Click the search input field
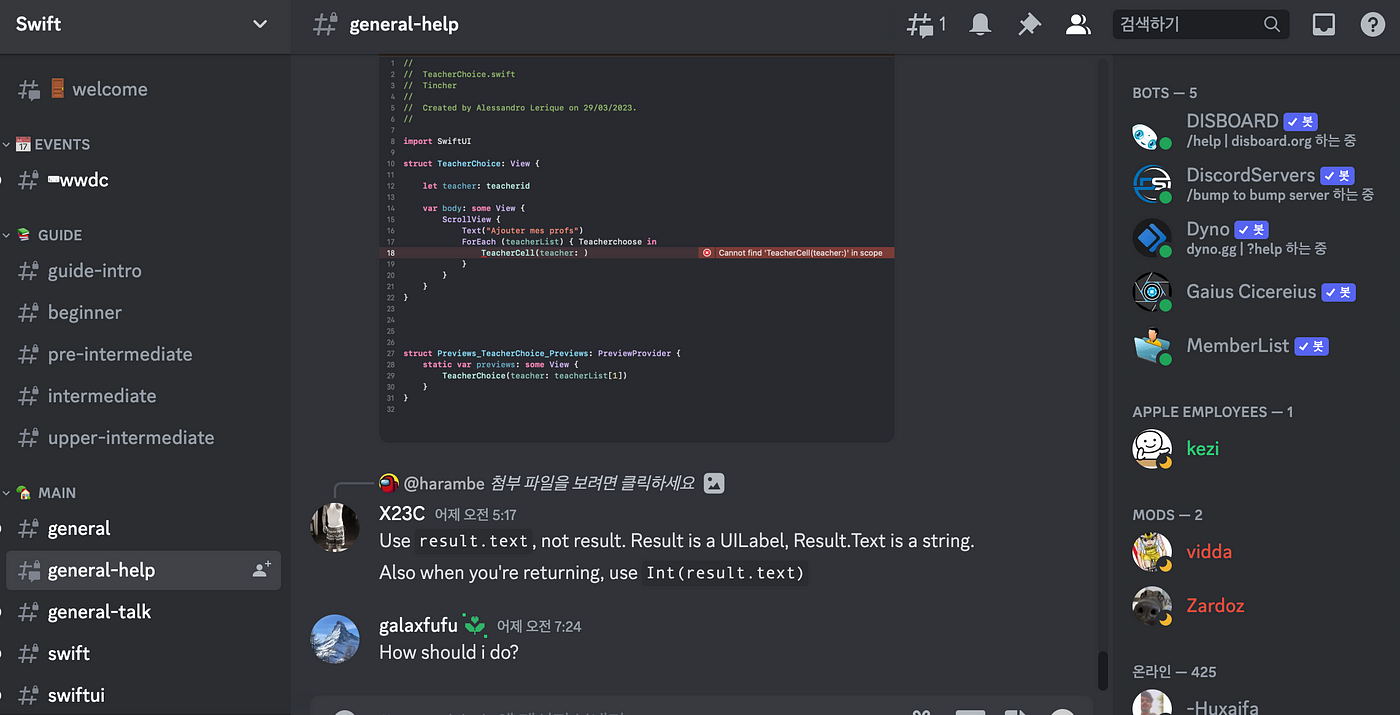The image size is (1400, 715). point(1200,24)
